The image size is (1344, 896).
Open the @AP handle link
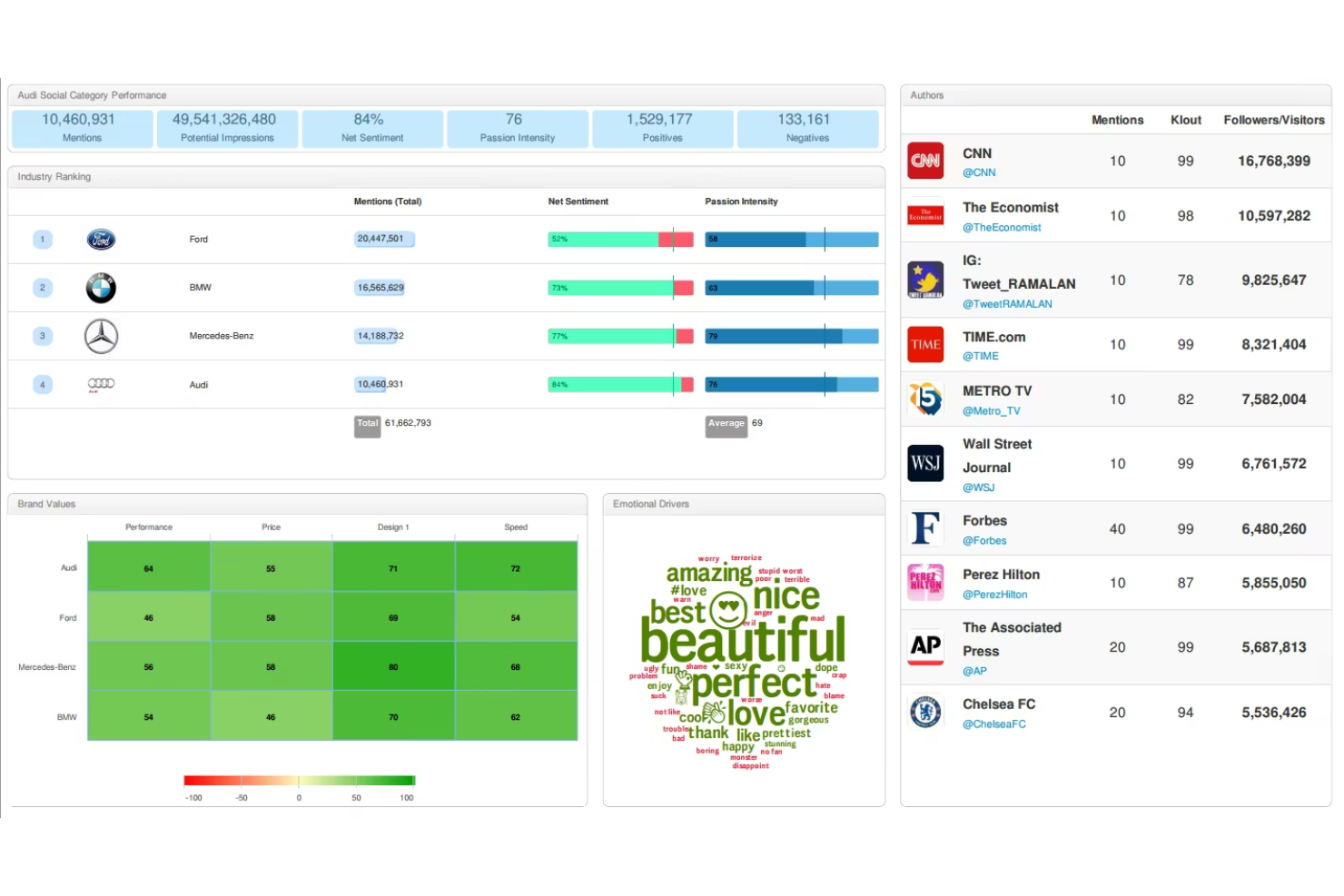974,671
